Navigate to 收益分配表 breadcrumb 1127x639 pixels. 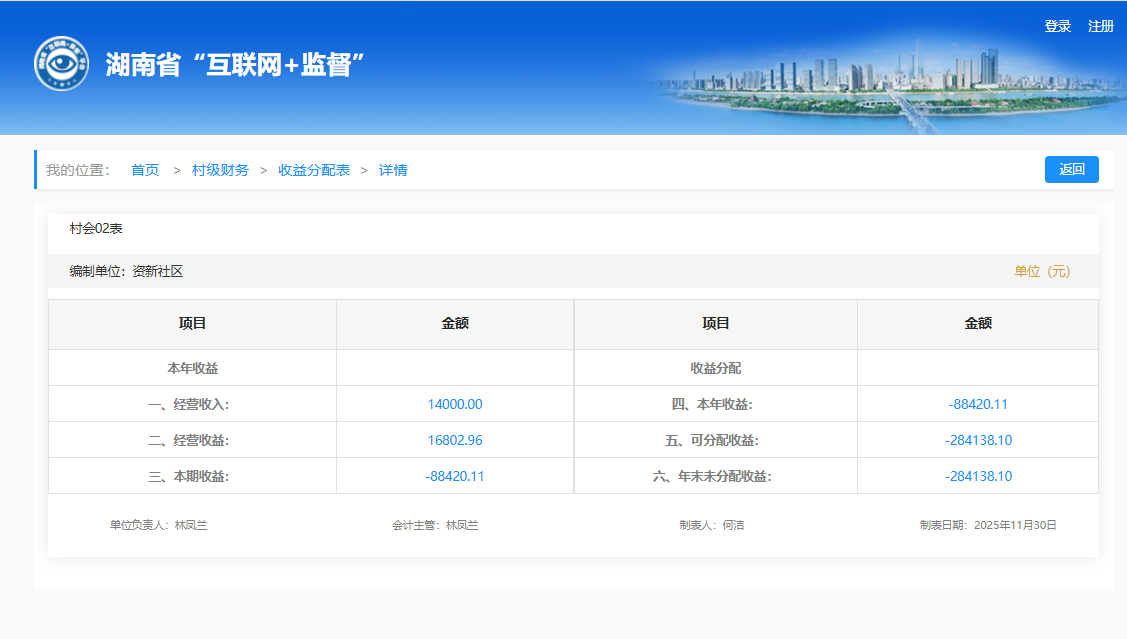pos(314,170)
